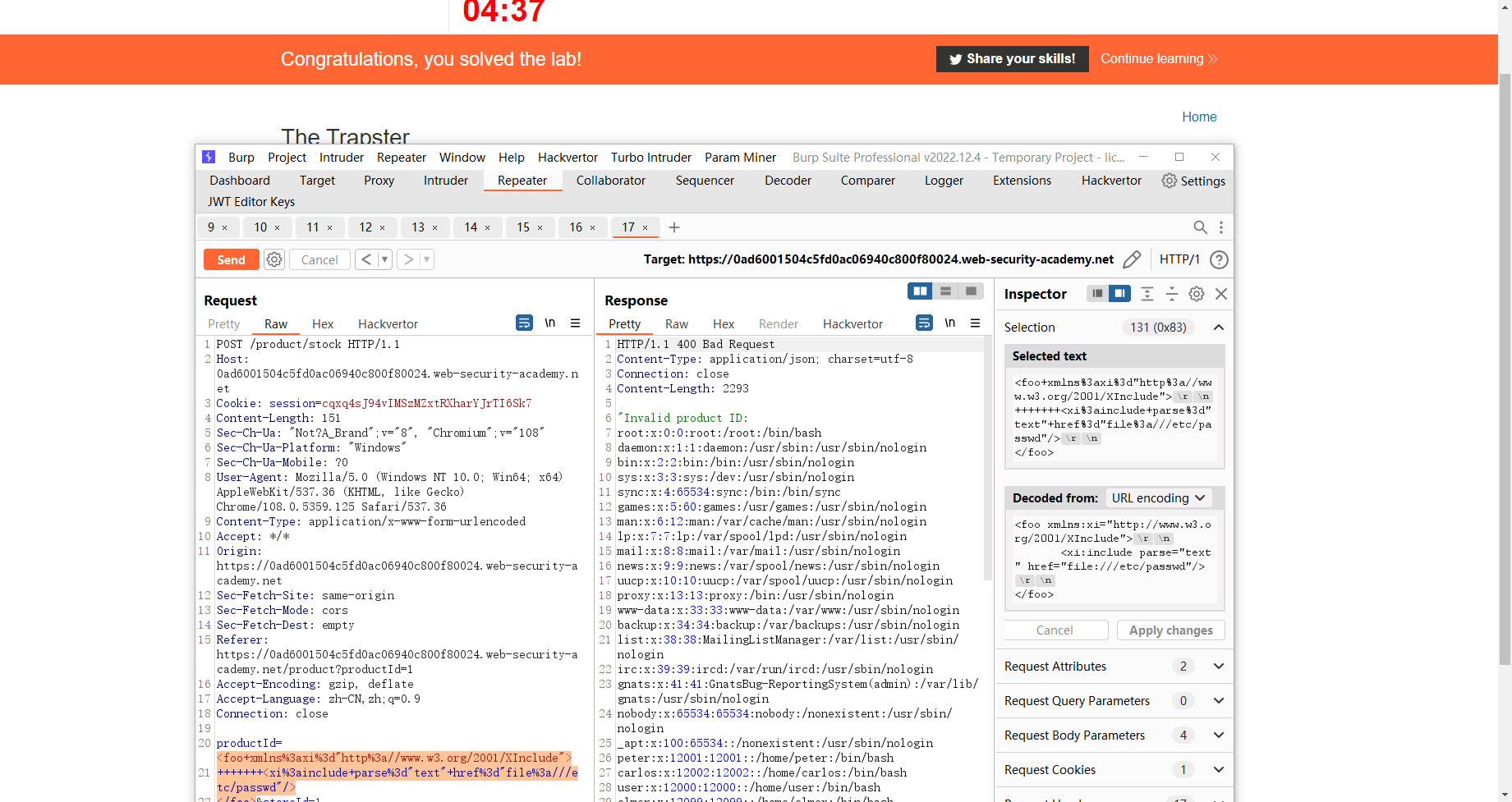Toggle word wrap in Response editor
This screenshot has width=1512, height=802.
tap(924, 323)
